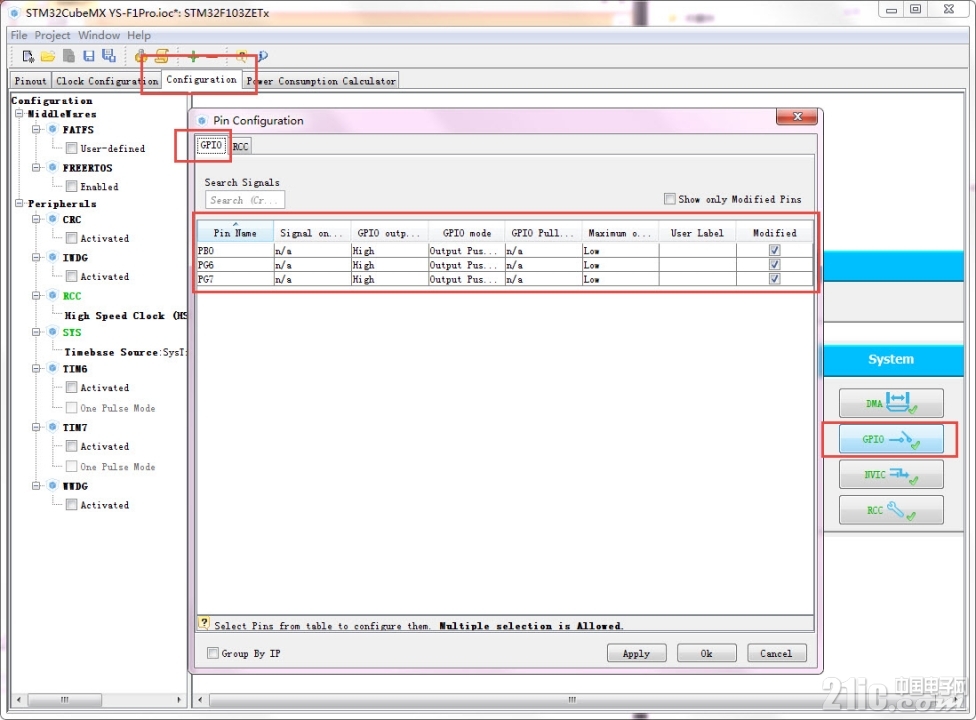Open the File menu
Screen dimensions: 976x720
click(x=19, y=35)
